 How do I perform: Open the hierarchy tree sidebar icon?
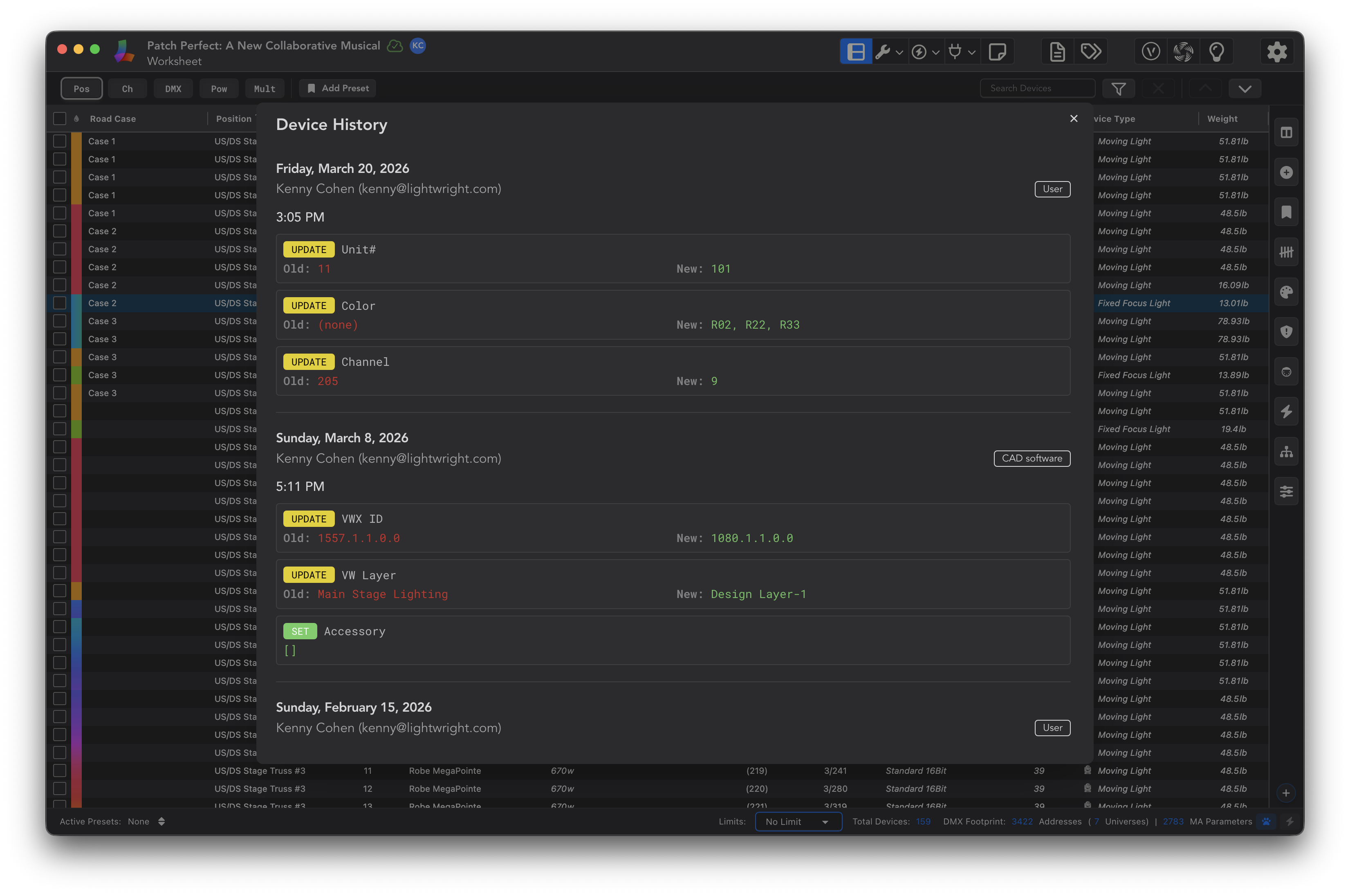[1286, 452]
